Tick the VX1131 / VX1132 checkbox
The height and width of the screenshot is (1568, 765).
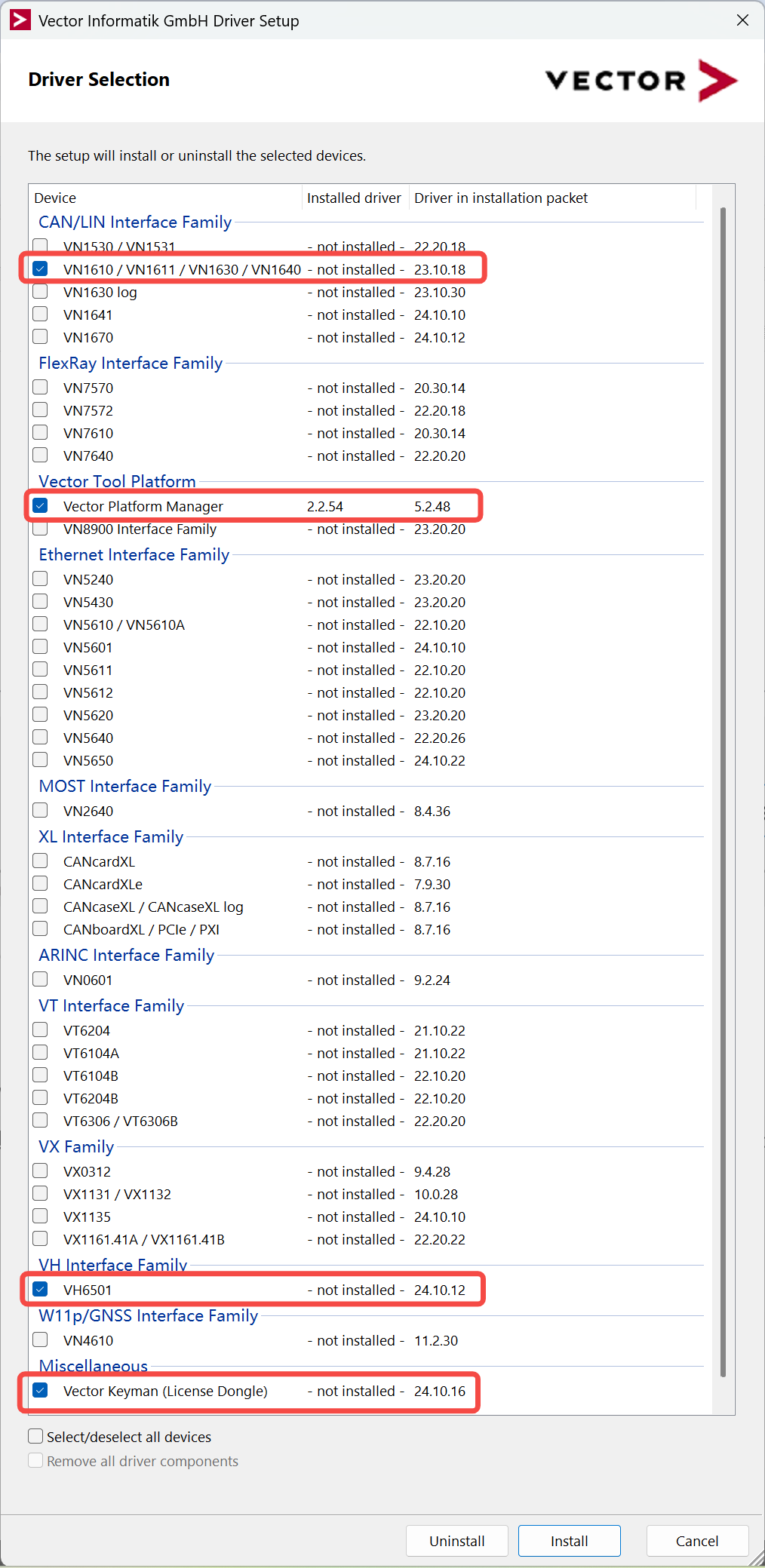pyautogui.click(x=41, y=1193)
